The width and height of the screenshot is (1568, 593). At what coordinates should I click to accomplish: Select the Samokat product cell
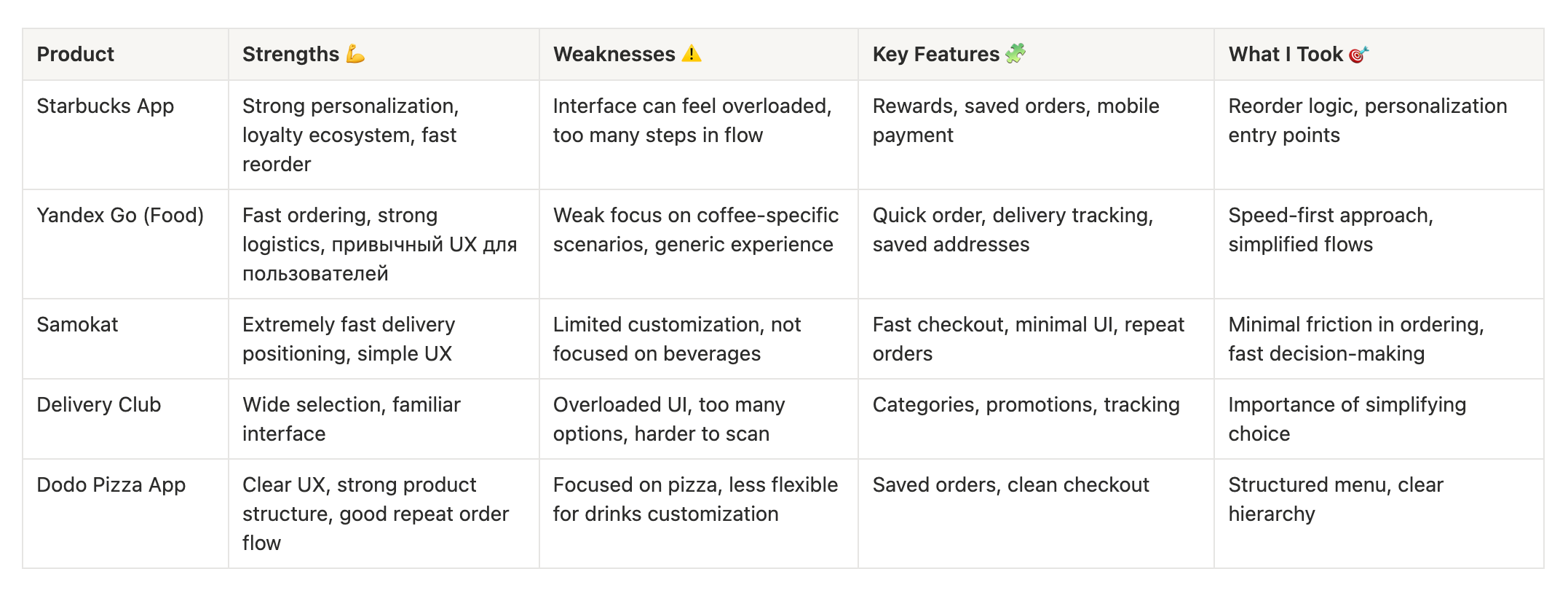pyautogui.click(x=77, y=325)
